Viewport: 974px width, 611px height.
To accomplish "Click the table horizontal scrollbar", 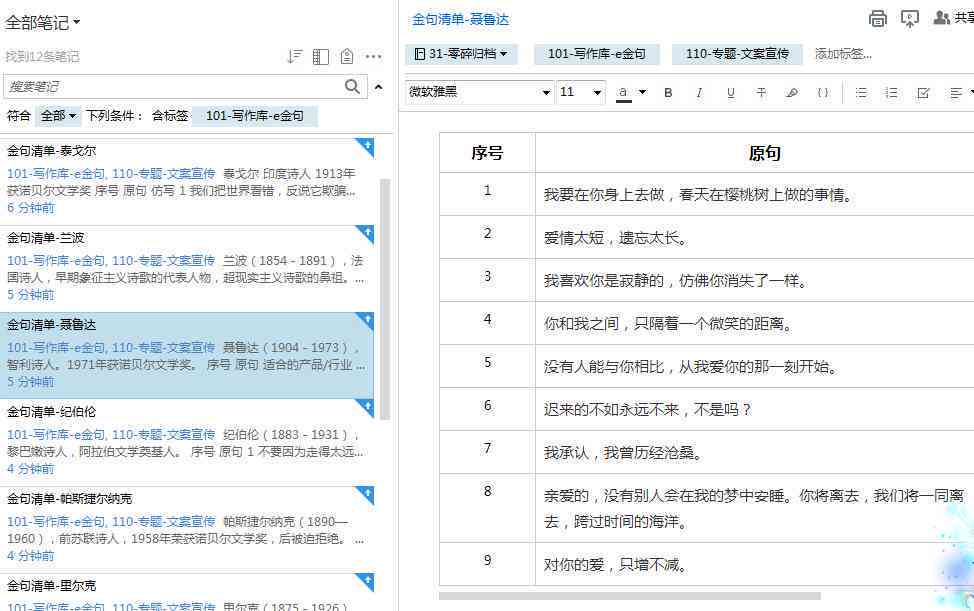I will (x=629, y=595).
